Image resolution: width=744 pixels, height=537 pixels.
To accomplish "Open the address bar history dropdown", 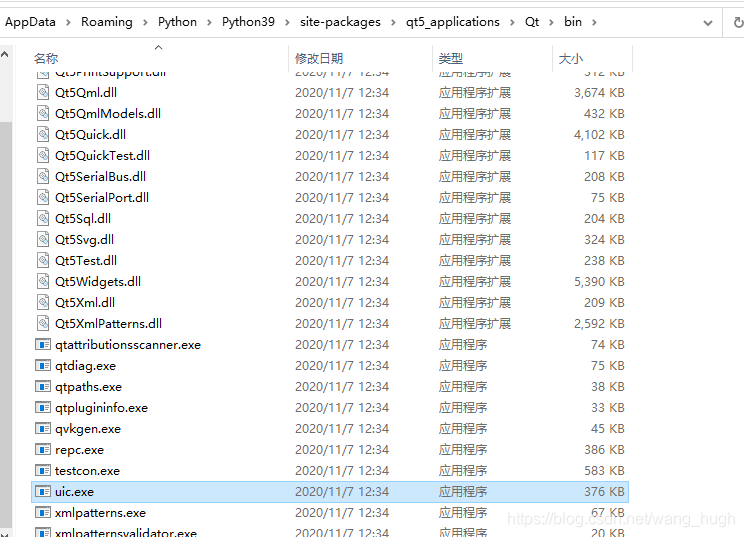I will pos(707,23).
